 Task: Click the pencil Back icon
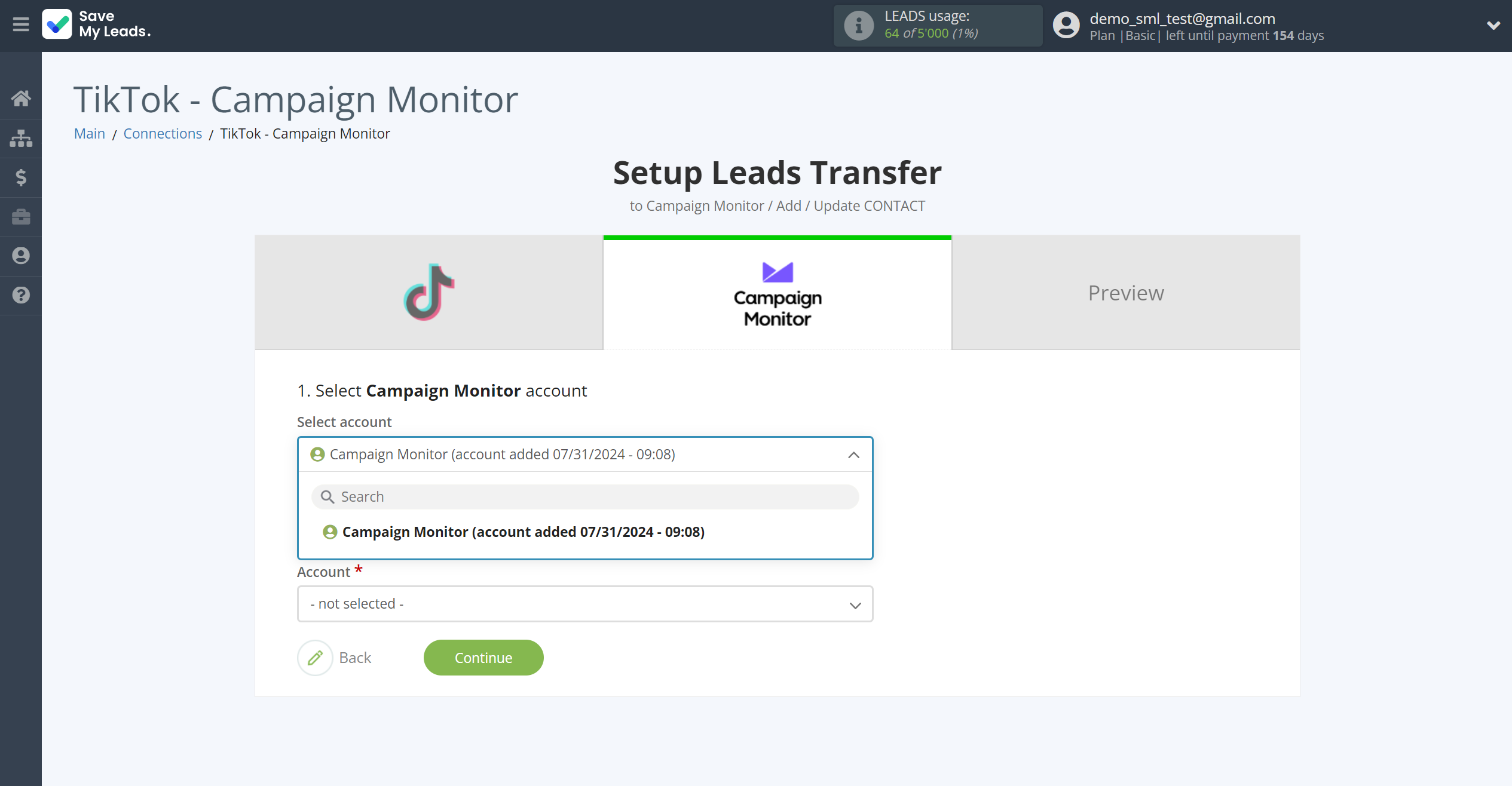315,658
